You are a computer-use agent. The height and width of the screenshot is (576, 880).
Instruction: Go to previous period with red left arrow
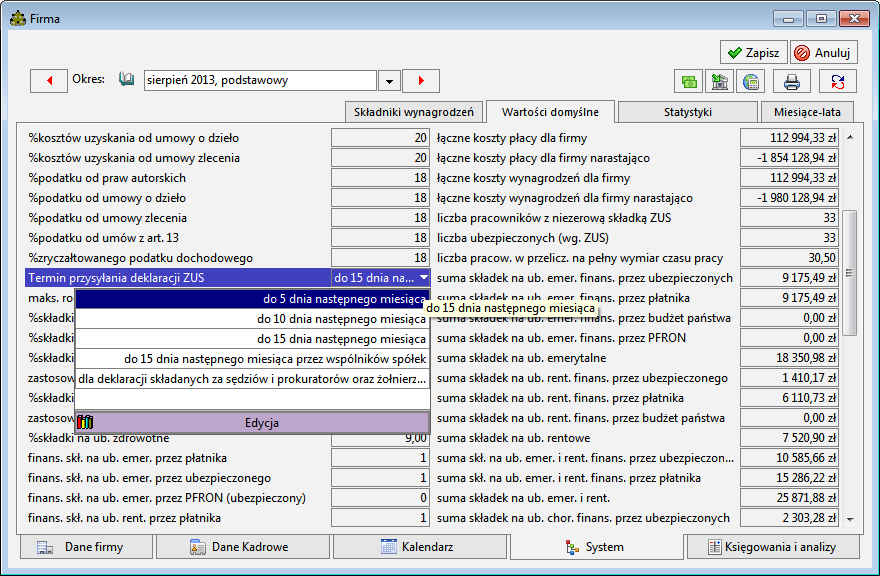coord(49,81)
